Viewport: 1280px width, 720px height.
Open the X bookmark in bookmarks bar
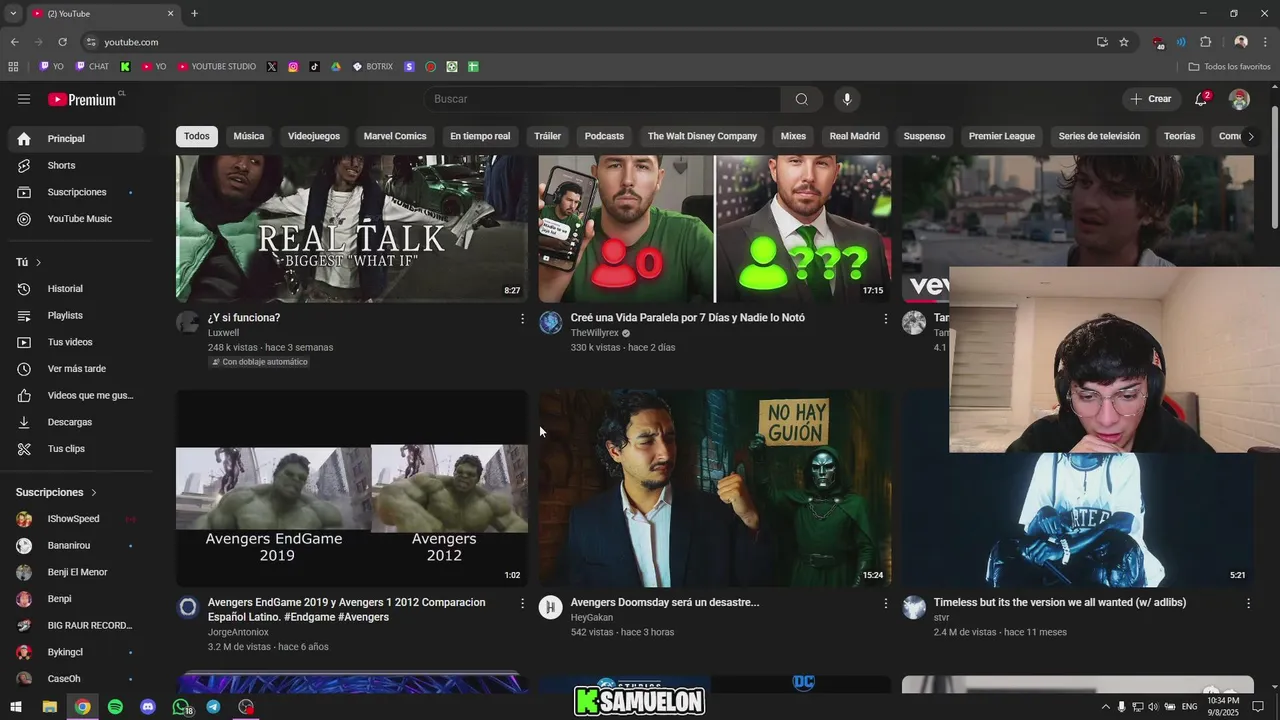[x=272, y=67]
